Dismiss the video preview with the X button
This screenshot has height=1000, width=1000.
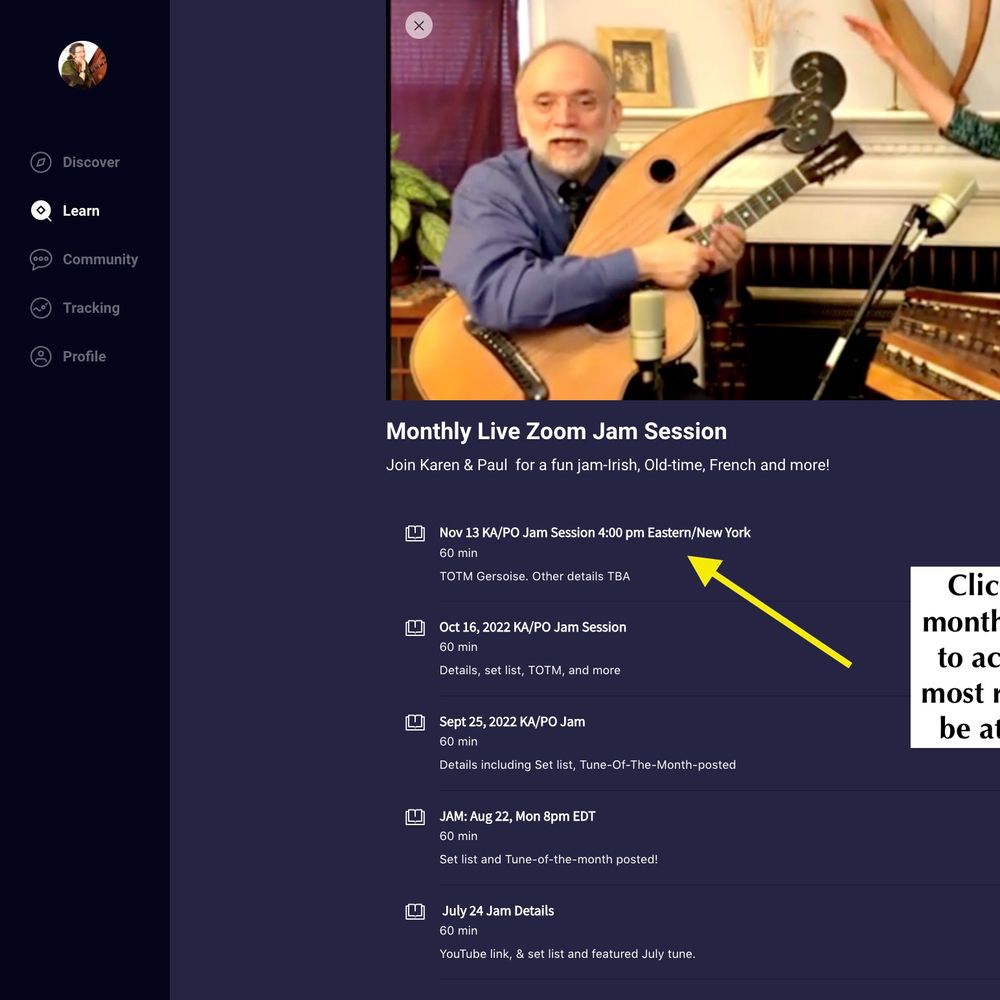coord(419,25)
